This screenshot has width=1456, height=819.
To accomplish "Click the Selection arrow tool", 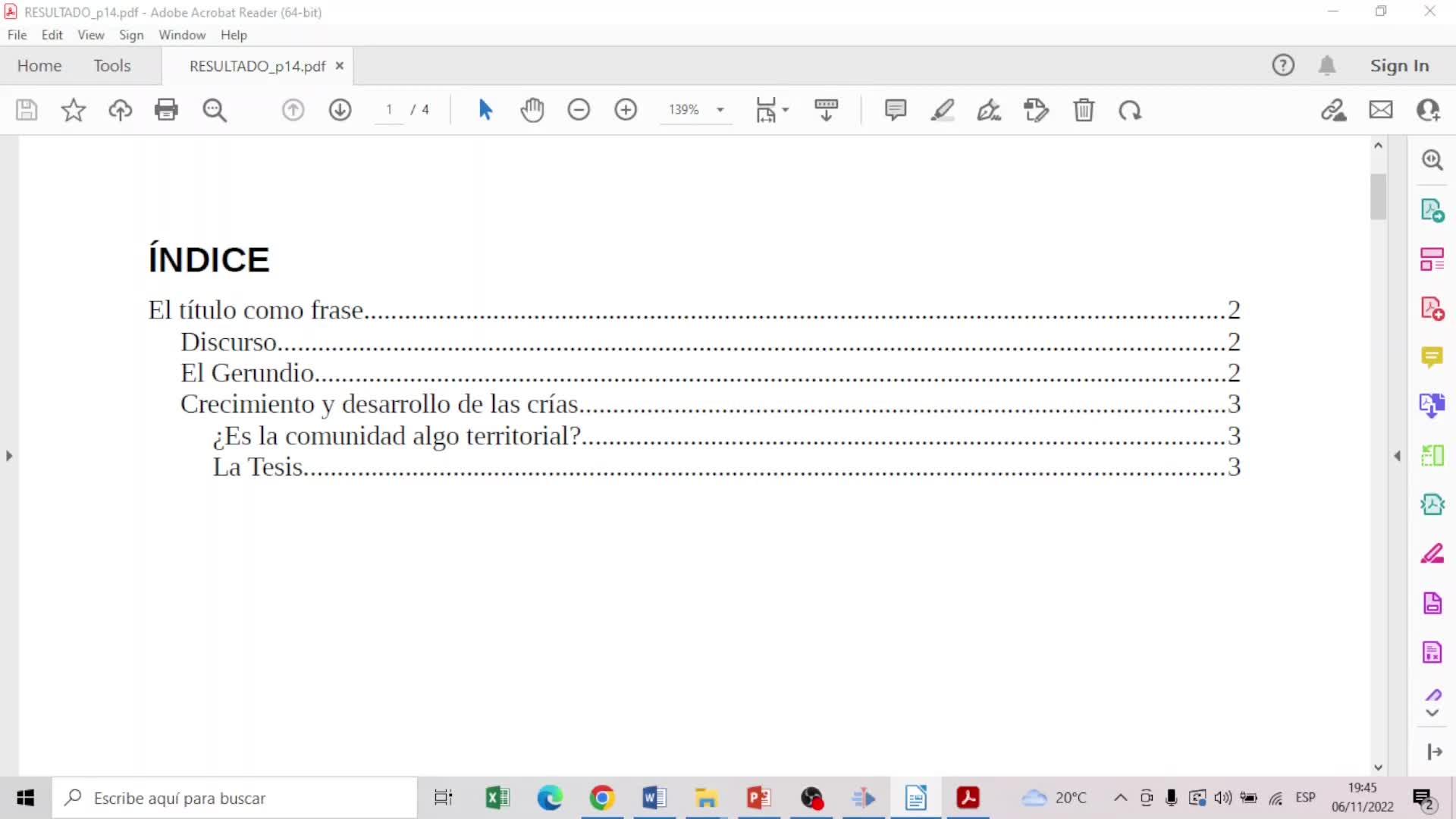I will (485, 110).
